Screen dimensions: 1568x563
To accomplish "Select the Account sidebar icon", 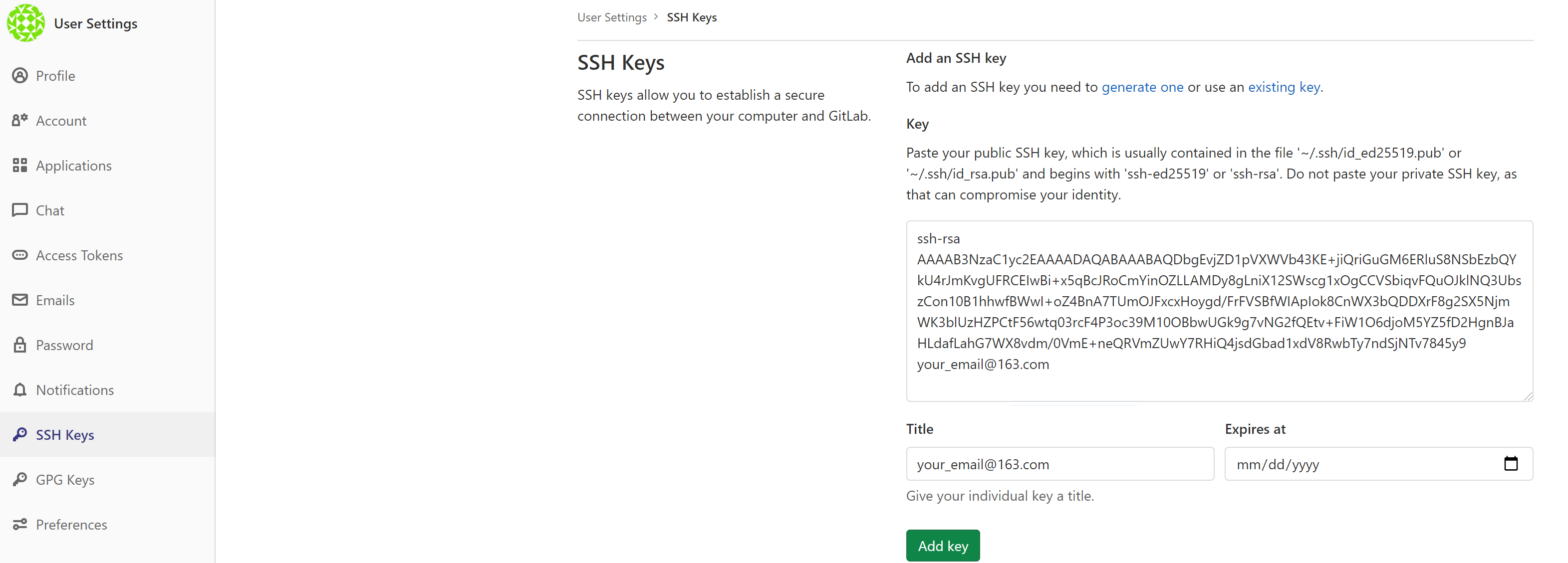I will click(x=20, y=120).
